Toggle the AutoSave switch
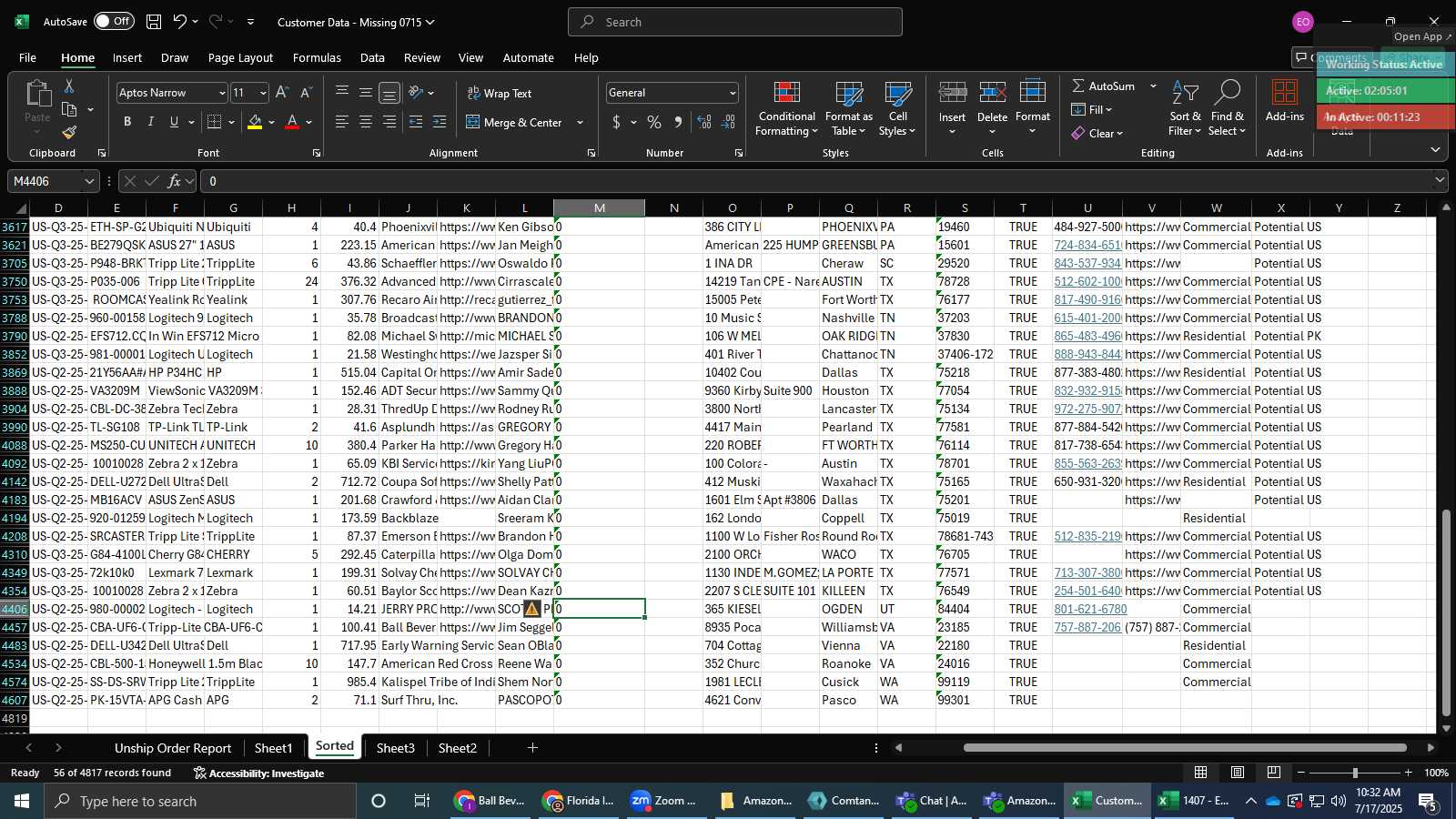Image resolution: width=1456 pixels, height=819 pixels. [114, 22]
